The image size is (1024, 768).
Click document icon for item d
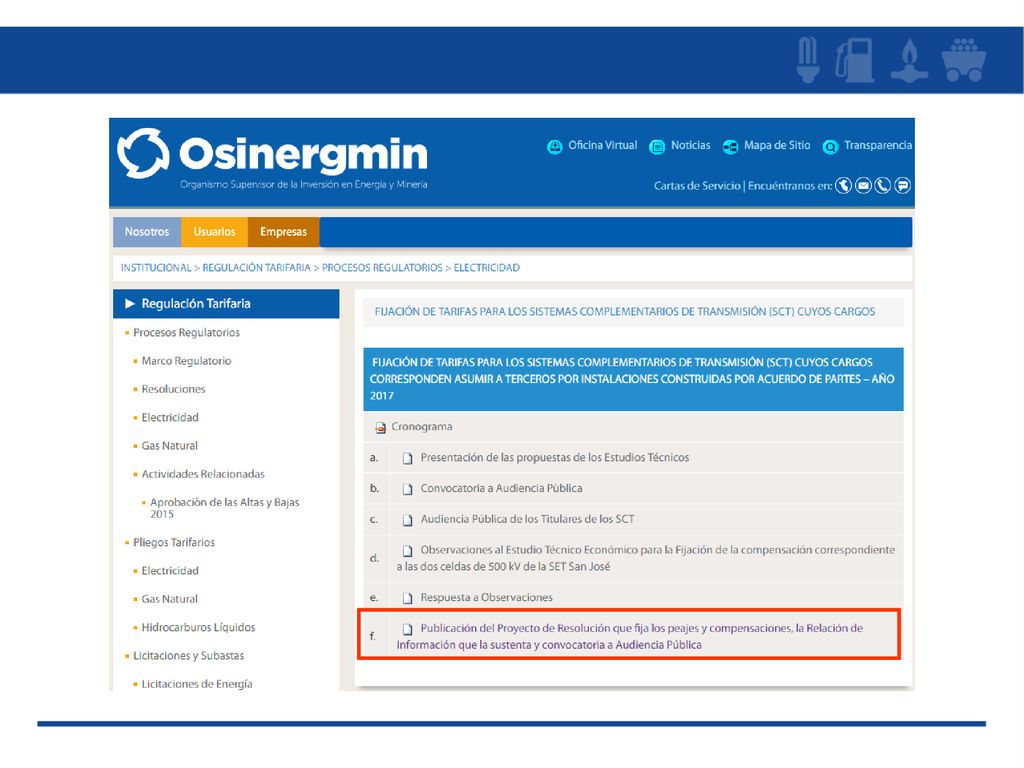408,551
